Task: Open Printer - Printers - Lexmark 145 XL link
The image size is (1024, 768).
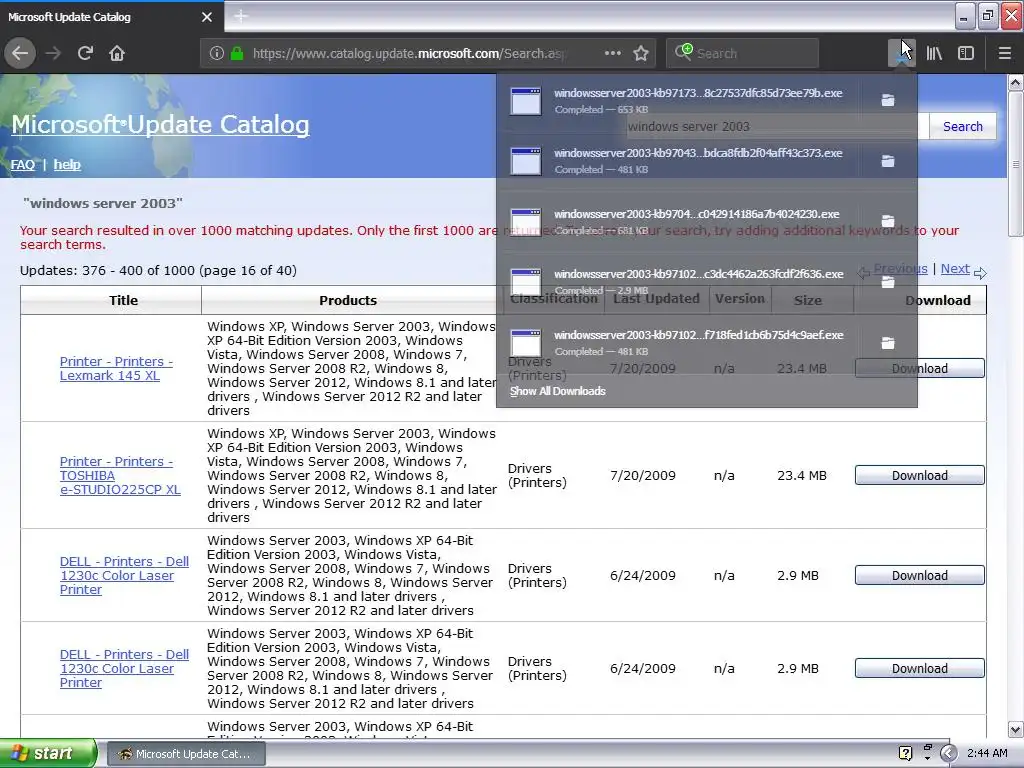Action: (x=116, y=368)
